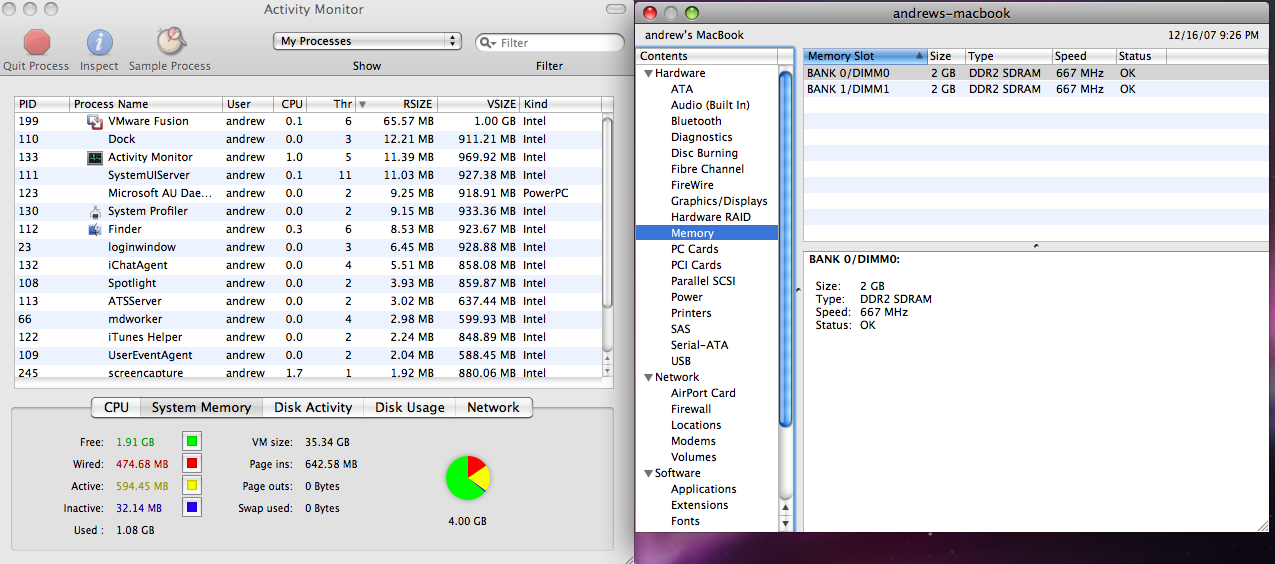Click the Quit Process stop-sign icon
The width and height of the screenshot is (1275, 564).
pos(37,42)
